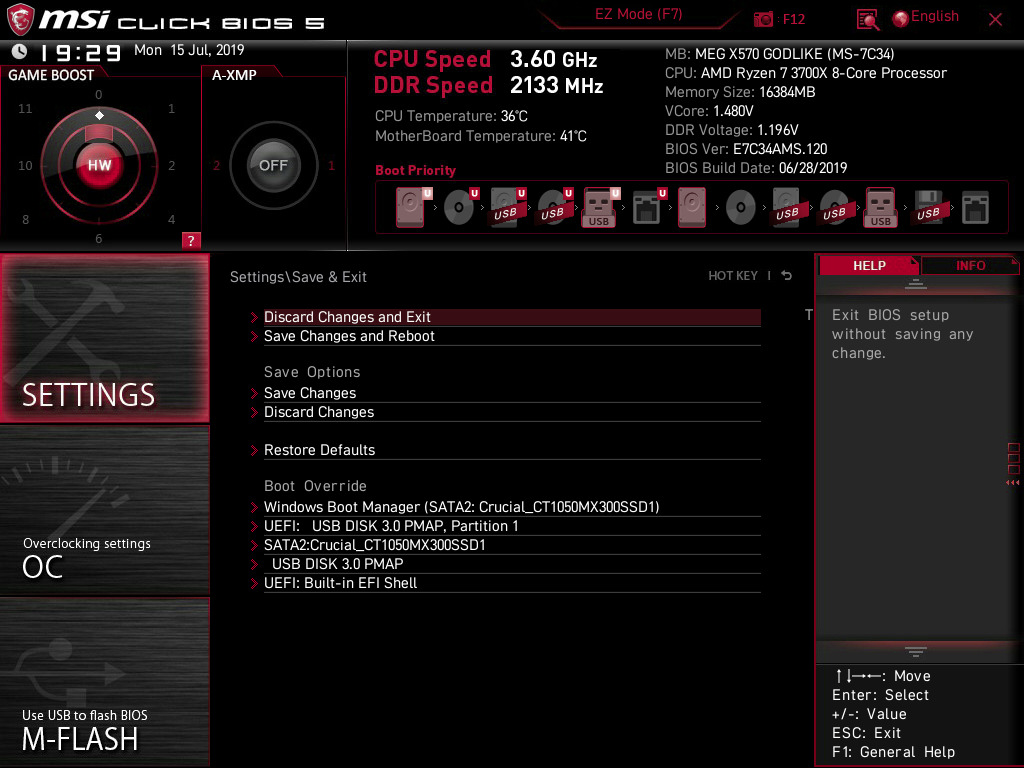Image resolution: width=1024 pixels, height=768 pixels.
Task: Switch to the HELP tab
Action: tap(868, 265)
